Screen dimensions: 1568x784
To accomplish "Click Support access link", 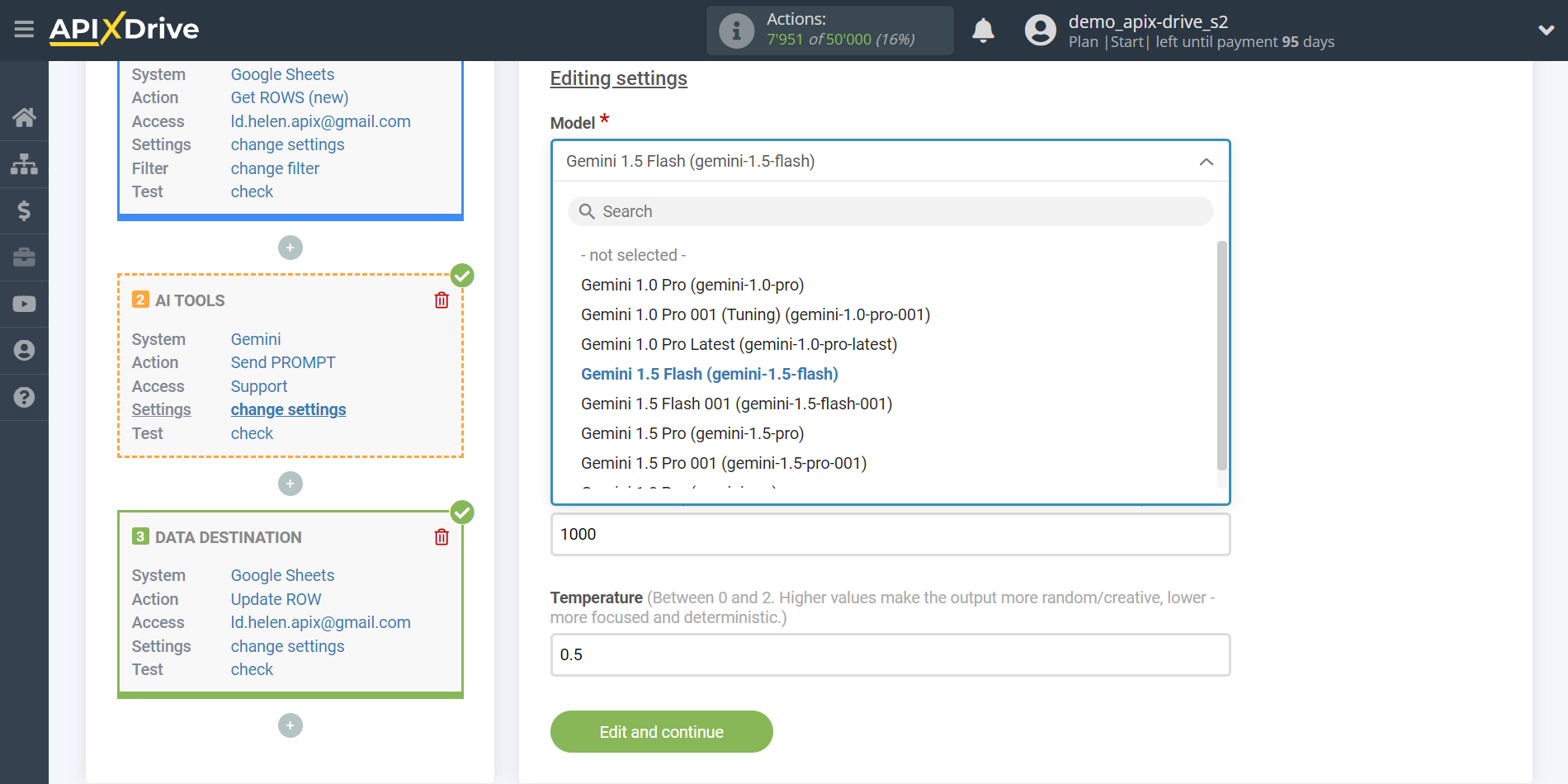I will click(259, 386).
